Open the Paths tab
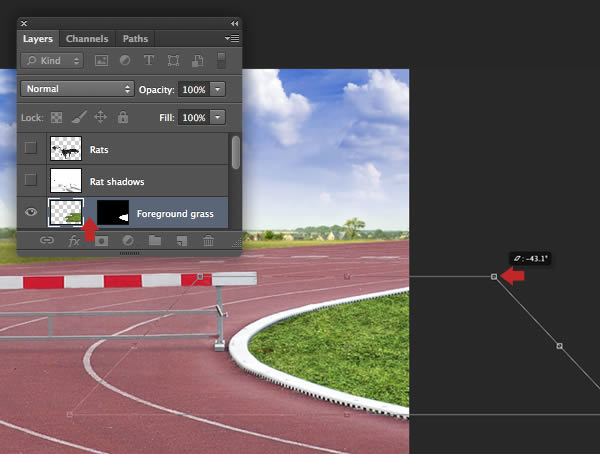The image size is (600, 454). pos(135,39)
